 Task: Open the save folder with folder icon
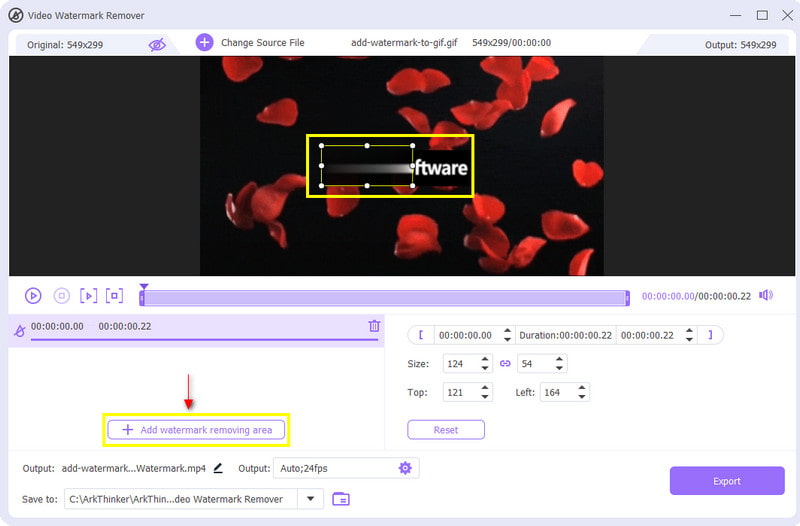(x=341, y=499)
